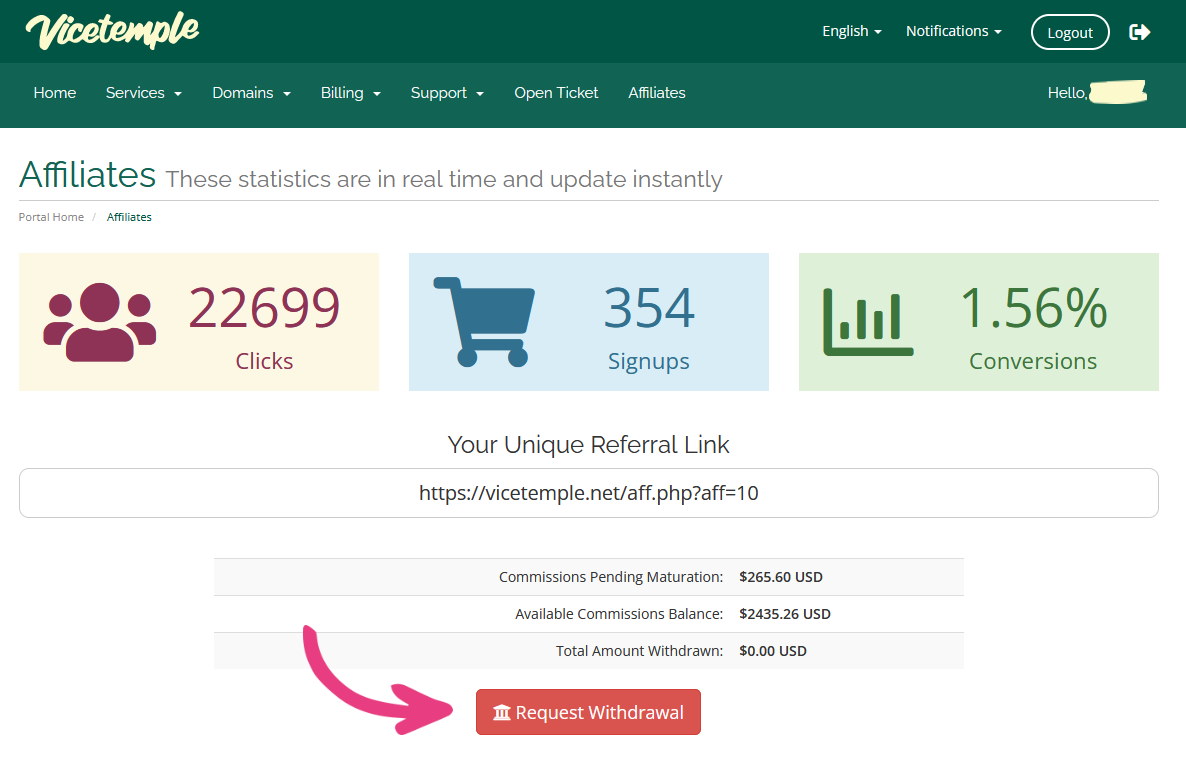
Task: Click the Logout button
Action: click(1070, 33)
